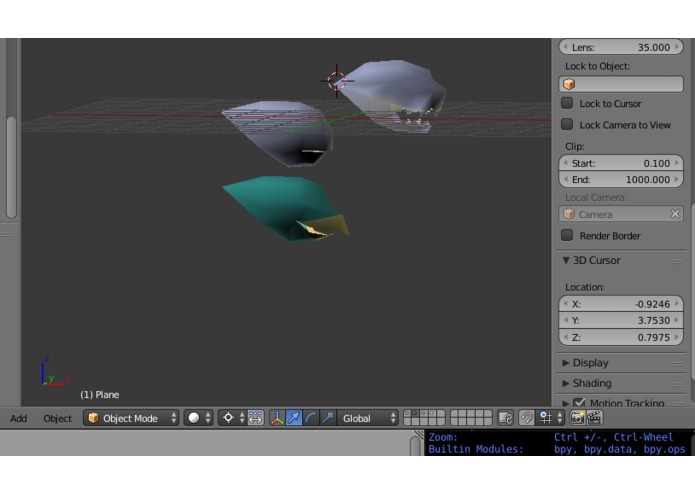This screenshot has width=695, height=494.
Task: Click the "Zoom:" console text
Action: (443, 437)
